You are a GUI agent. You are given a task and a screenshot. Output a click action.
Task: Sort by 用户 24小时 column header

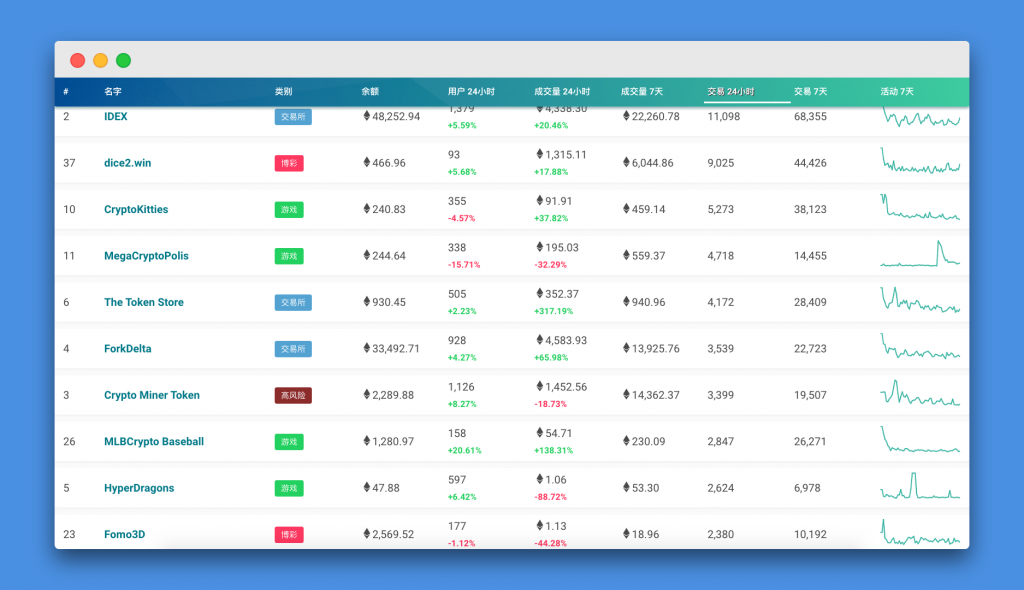tap(471, 91)
